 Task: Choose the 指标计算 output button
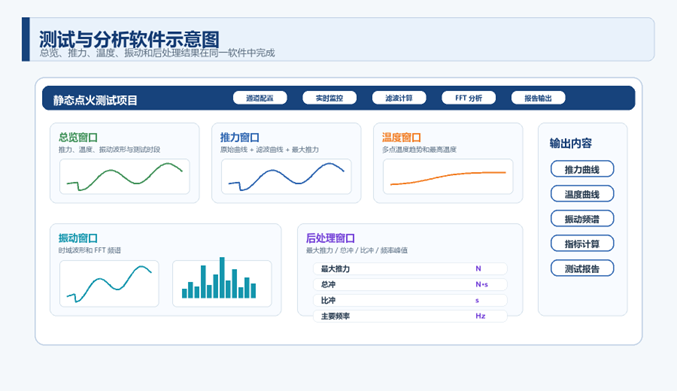(582, 243)
